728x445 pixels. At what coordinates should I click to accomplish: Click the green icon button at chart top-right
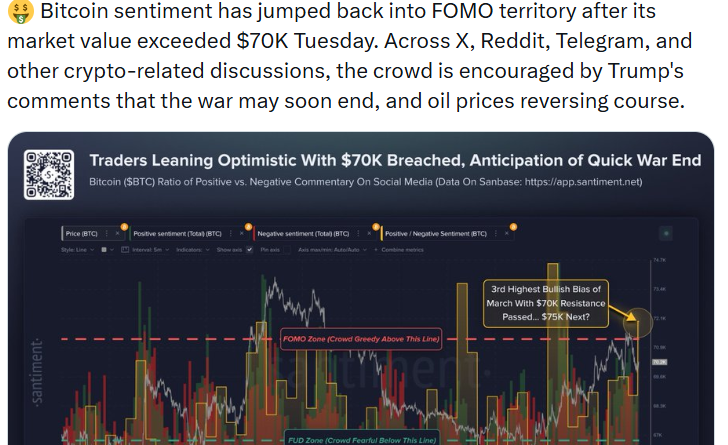pos(667,233)
